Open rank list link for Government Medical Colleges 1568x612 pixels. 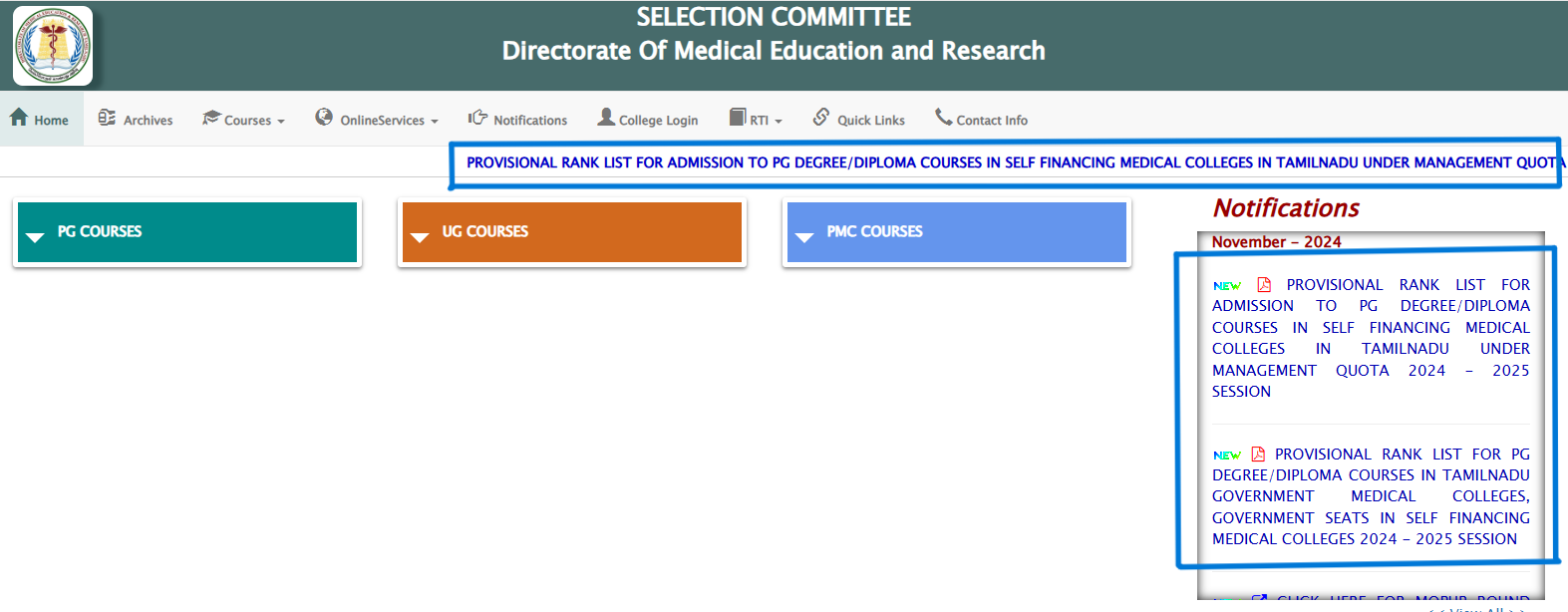pyautogui.click(x=1371, y=496)
